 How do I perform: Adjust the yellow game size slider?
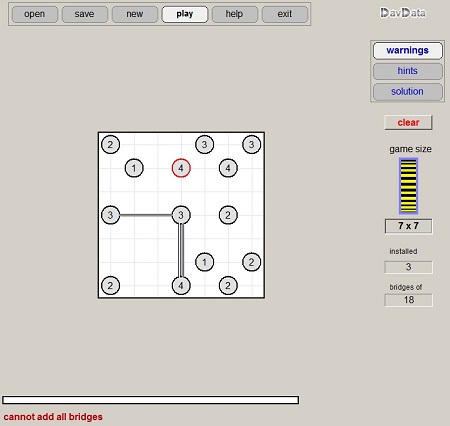pyautogui.click(x=408, y=186)
